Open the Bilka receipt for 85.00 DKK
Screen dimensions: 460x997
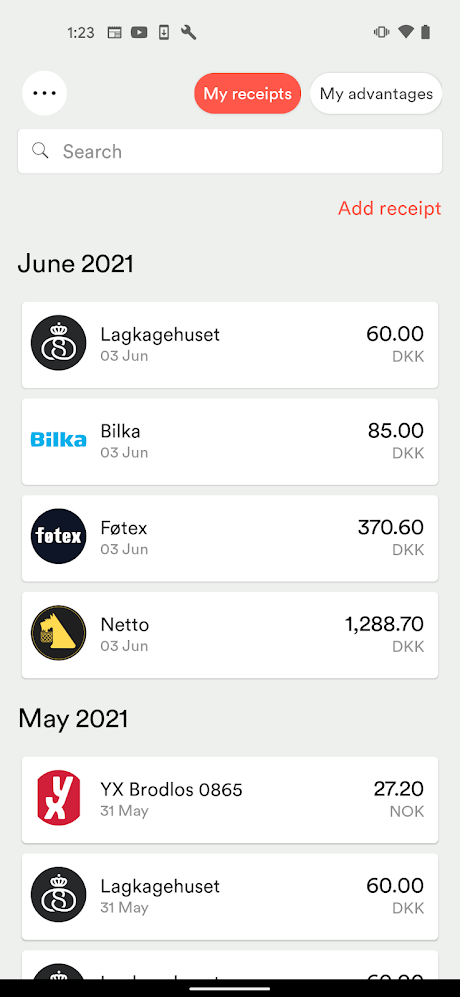[230, 441]
